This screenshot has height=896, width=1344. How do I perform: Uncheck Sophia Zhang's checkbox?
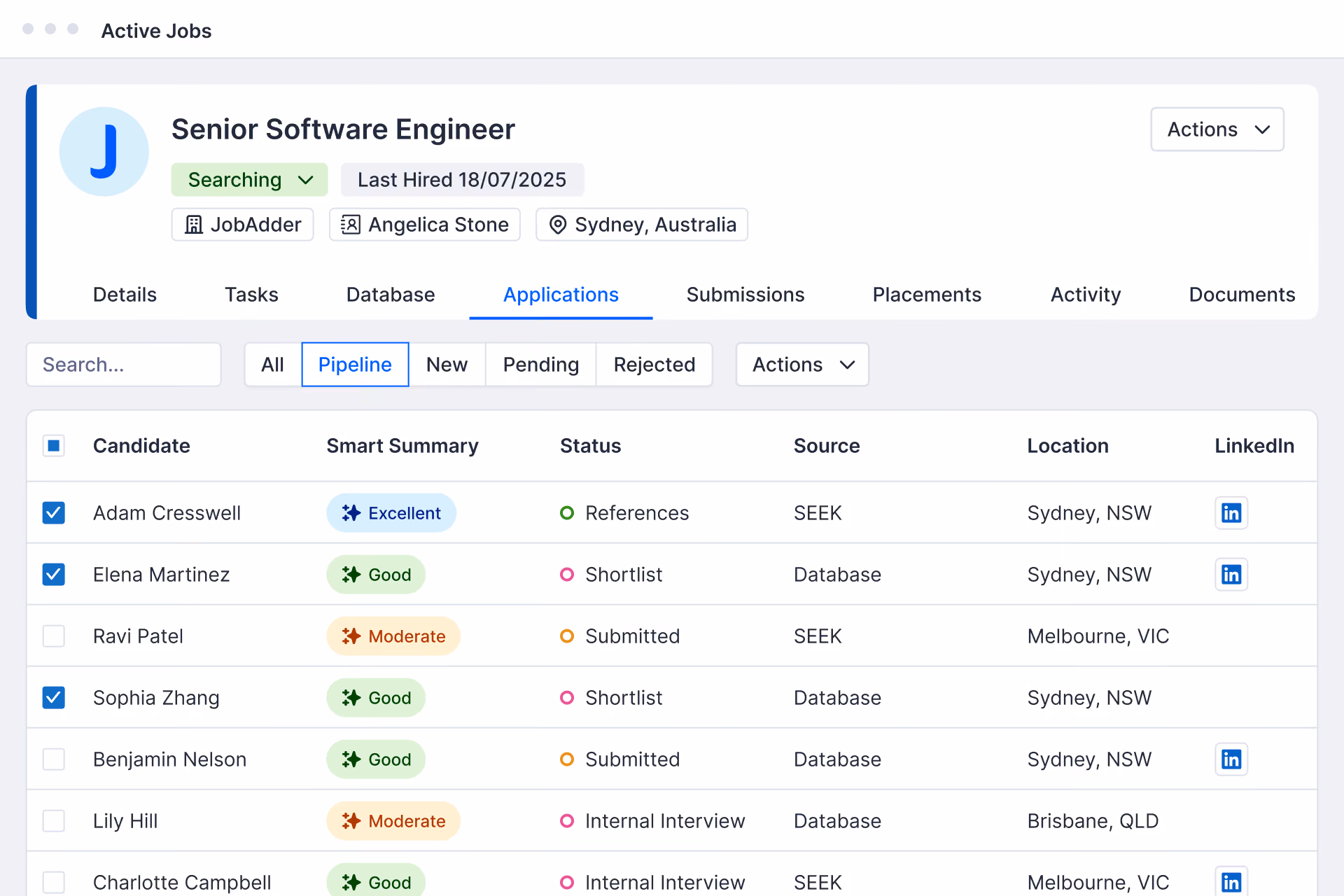54,698
